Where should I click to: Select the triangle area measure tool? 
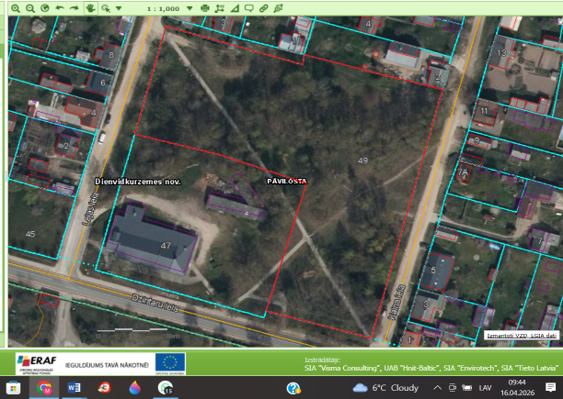(x=234, y=8)
